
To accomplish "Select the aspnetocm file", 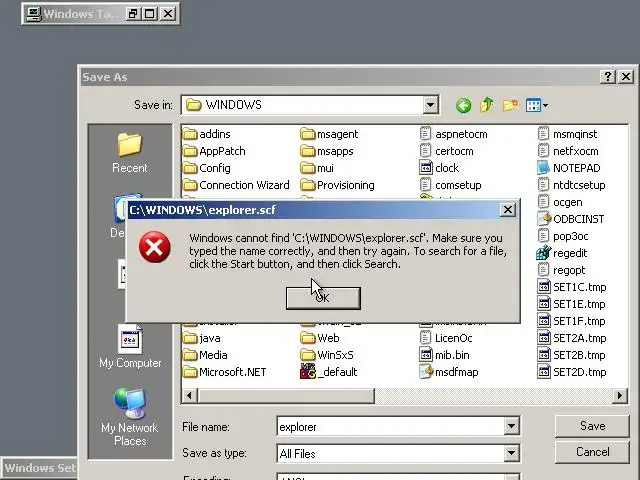I will 453,134.
